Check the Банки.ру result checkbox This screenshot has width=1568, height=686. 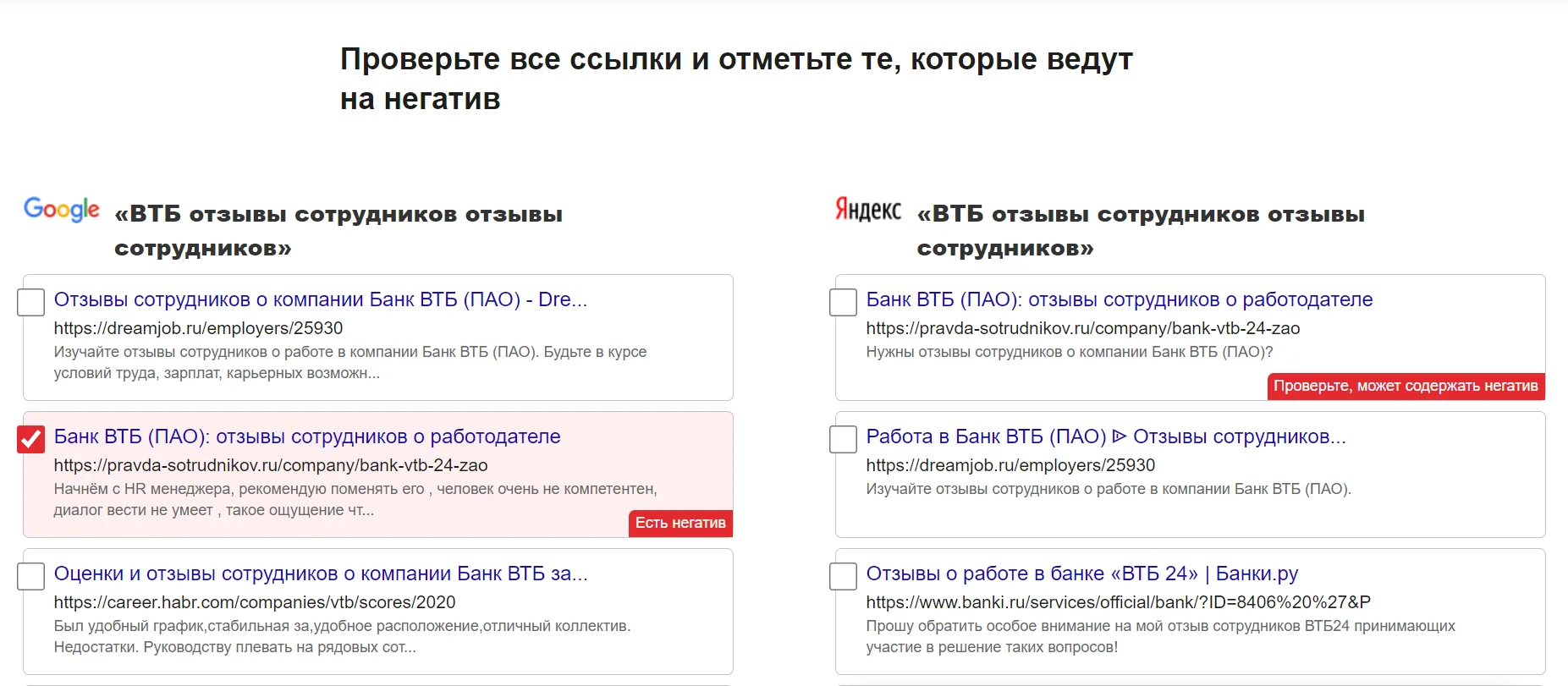843,576
